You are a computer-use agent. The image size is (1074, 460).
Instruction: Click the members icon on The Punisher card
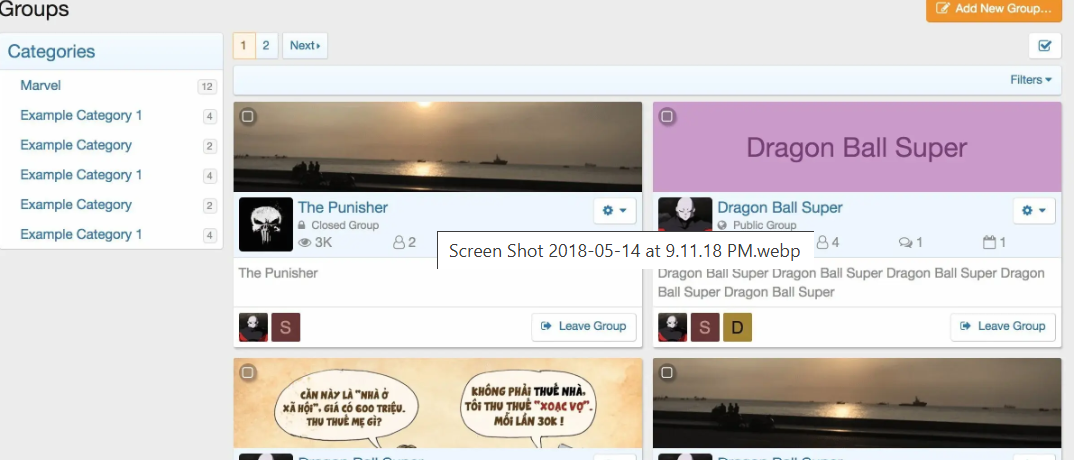399,242
